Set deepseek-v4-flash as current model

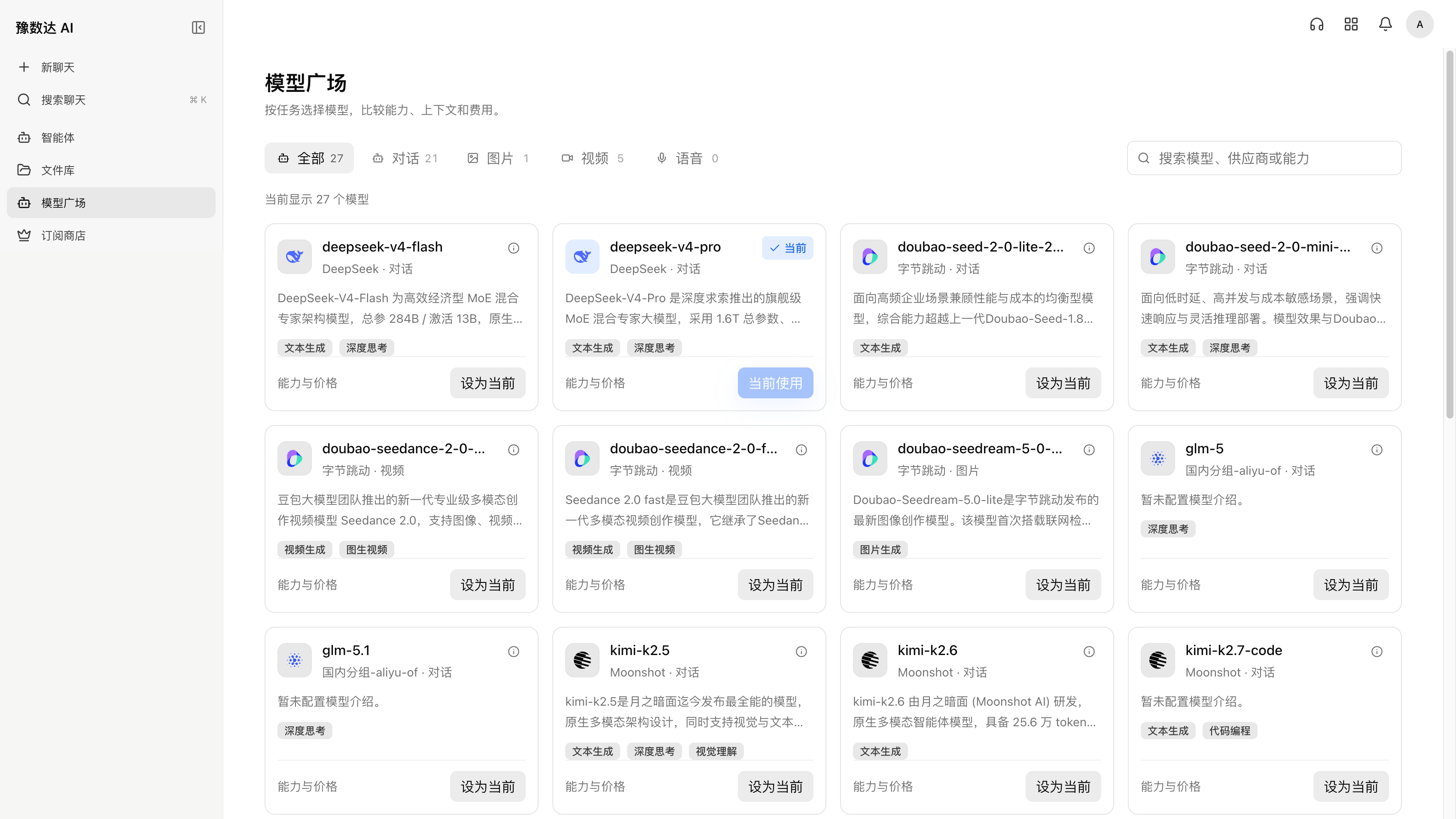coord(487,383)
